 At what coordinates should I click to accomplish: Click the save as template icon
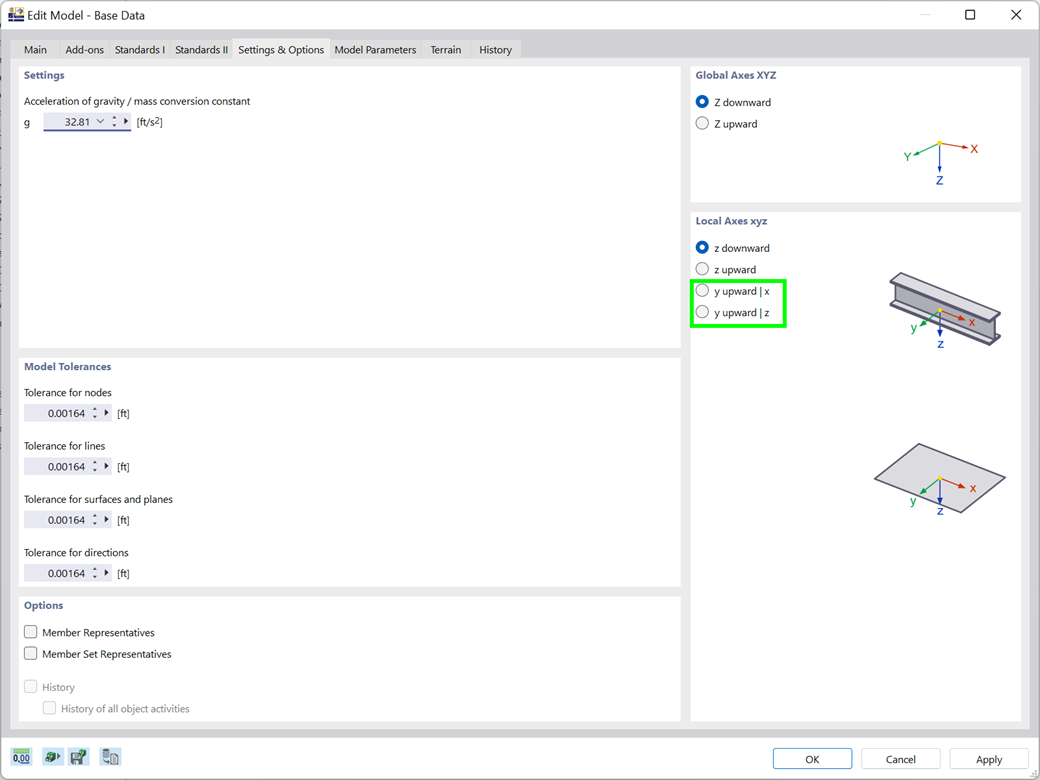click(79, 757)
